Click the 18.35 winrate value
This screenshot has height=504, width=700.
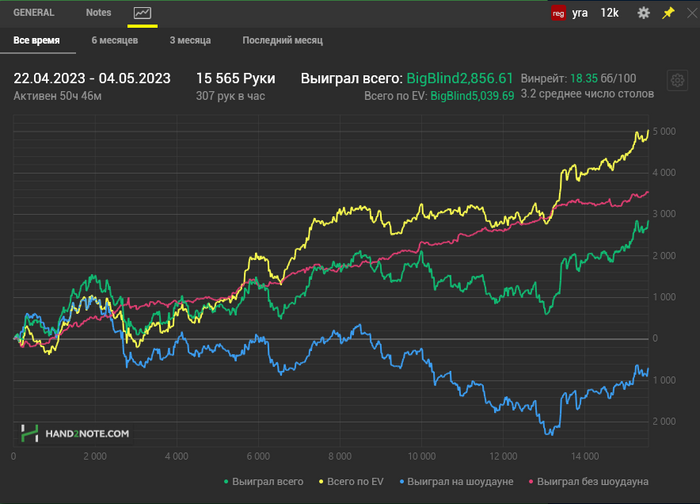(584, 79)
